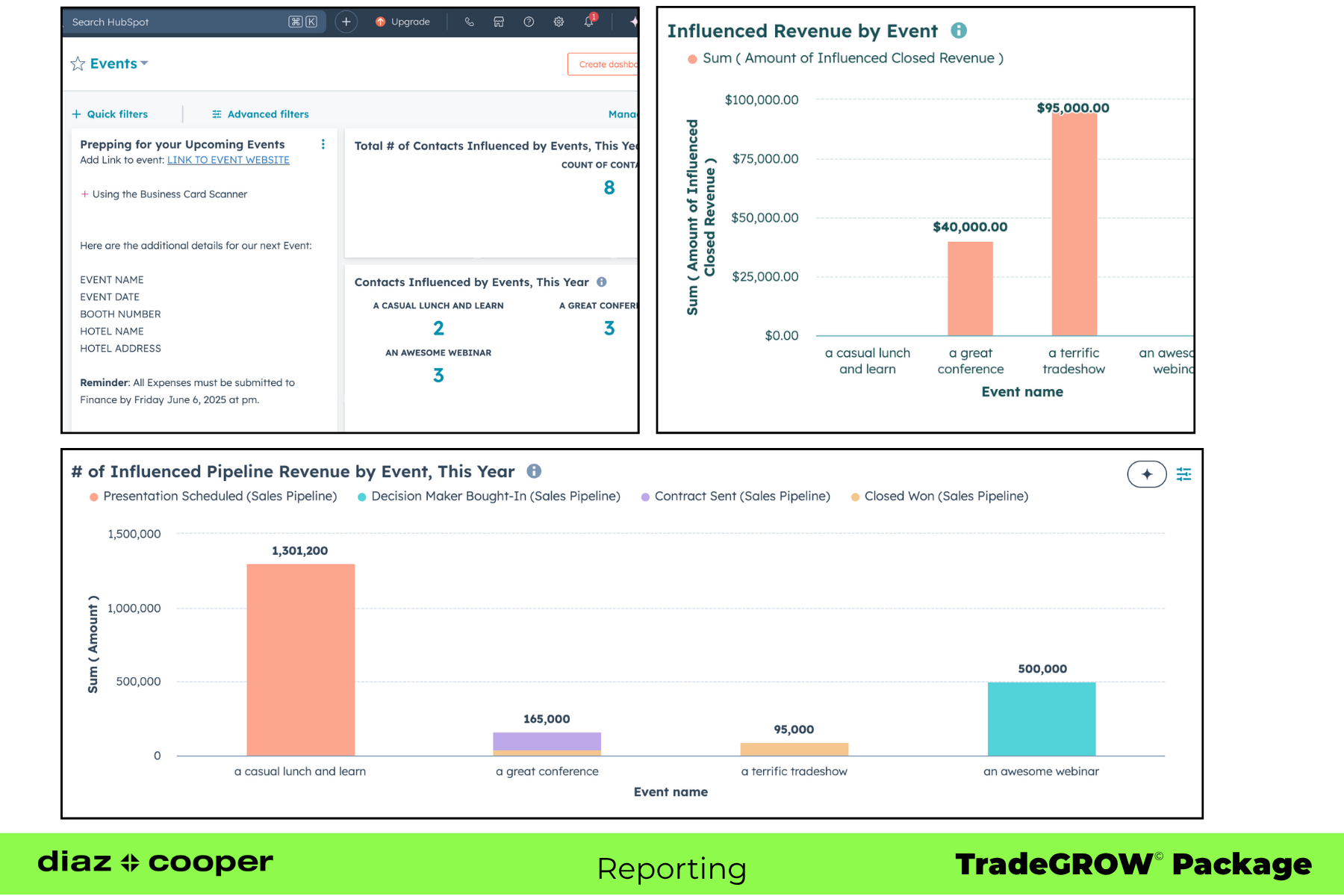
Task: Open chart filter settings on the pipeline report
Action: coord(1183,473)
